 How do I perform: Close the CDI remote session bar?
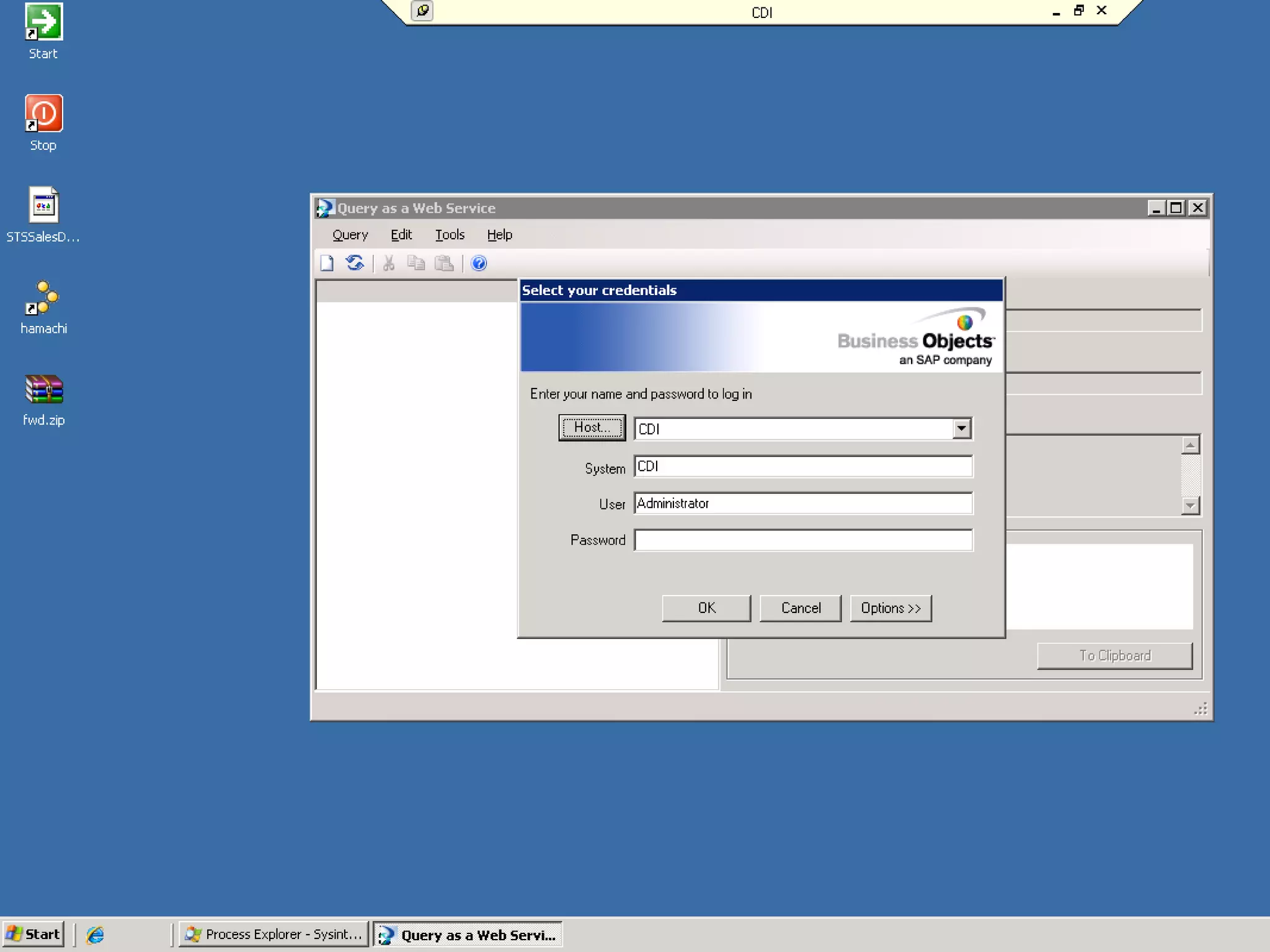(x=1102, y=11)
